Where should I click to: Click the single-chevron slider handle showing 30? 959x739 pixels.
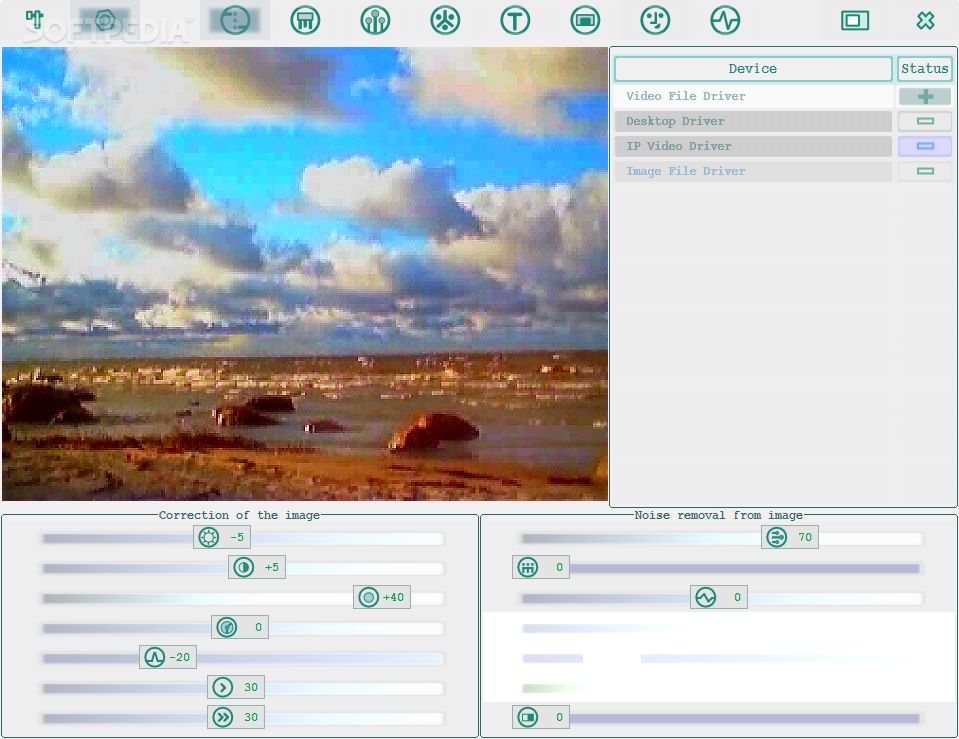click(236, 687)
